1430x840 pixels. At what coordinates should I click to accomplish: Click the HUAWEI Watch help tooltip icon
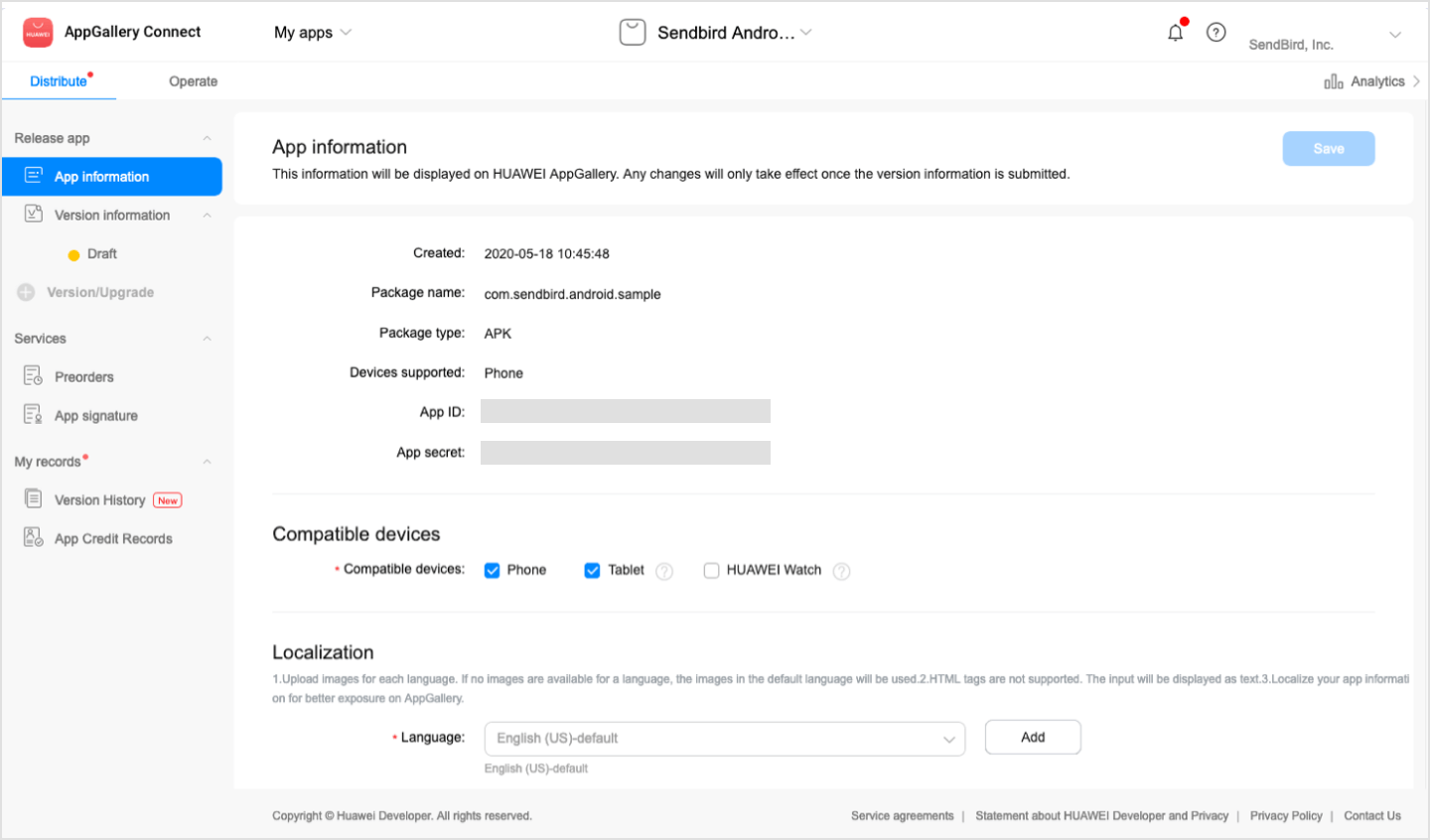click(x=841, y=571)
